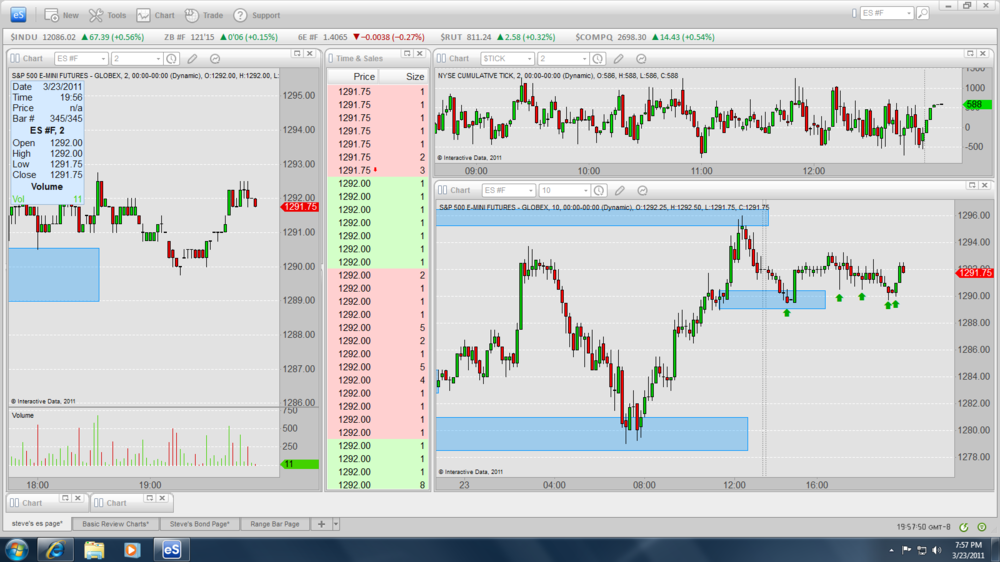Open the Trade menu
The width and height of the screenshot is (1000, 562).
tap(203, 15)
